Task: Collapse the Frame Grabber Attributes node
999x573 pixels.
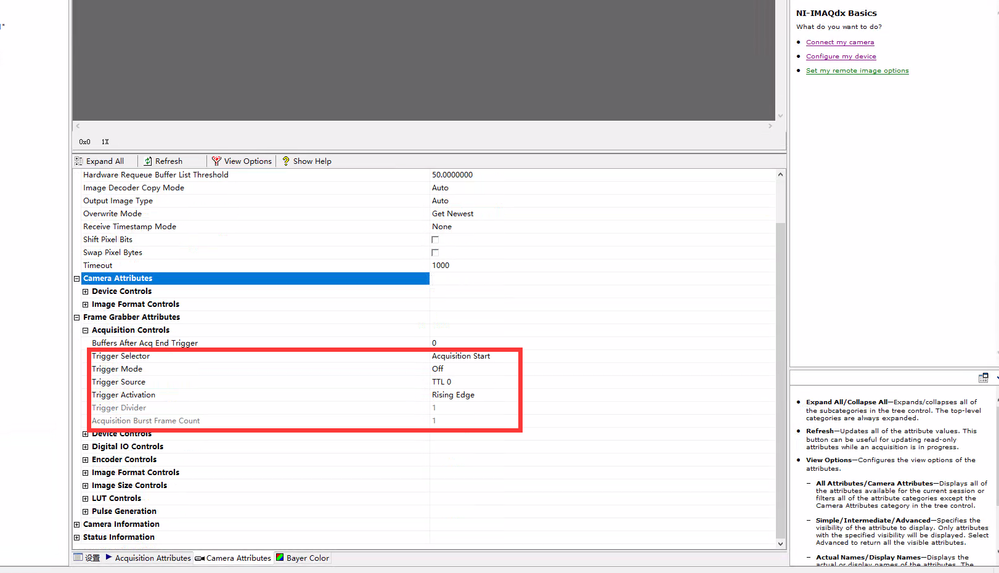Action: (x=77, y=317)
